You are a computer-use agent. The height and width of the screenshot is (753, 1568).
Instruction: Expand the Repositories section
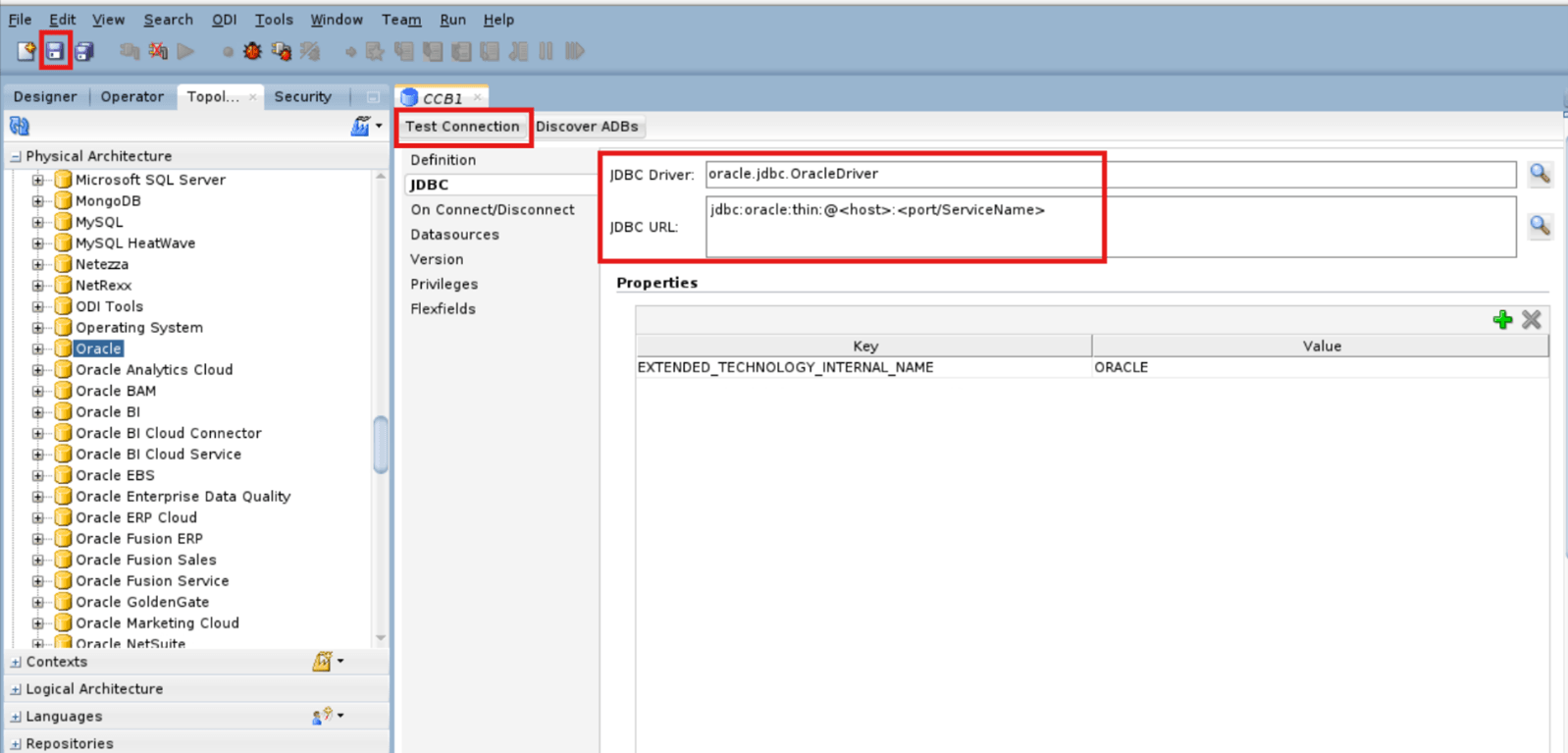point(16,744)
